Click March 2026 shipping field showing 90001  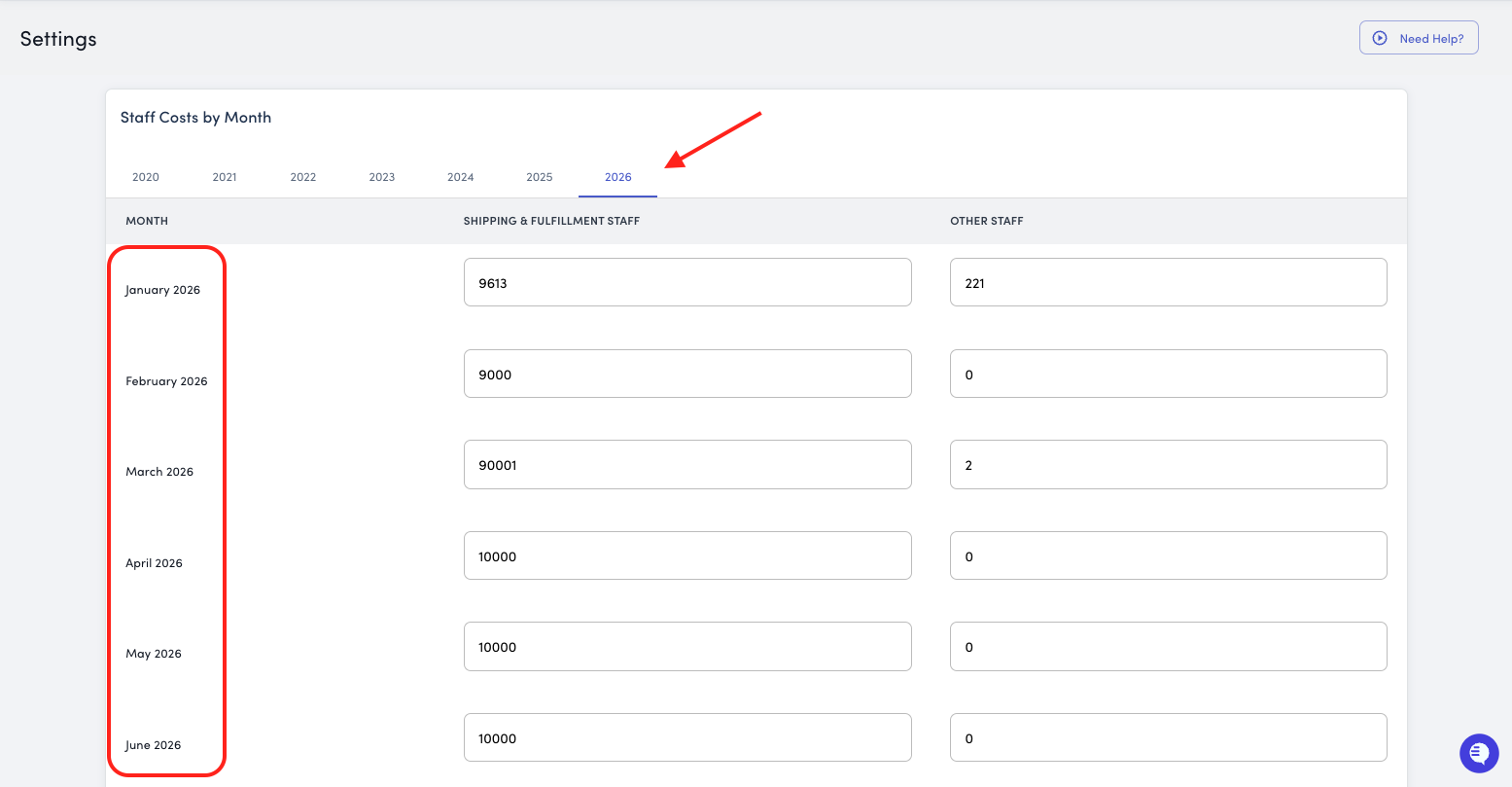point(687,465)
